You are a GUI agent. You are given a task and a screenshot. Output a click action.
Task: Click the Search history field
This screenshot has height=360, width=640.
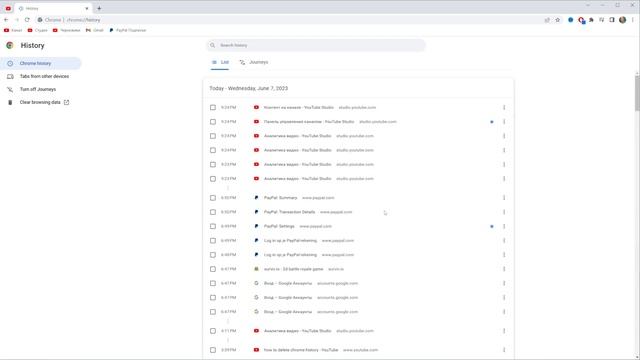(x=316, y=45)
